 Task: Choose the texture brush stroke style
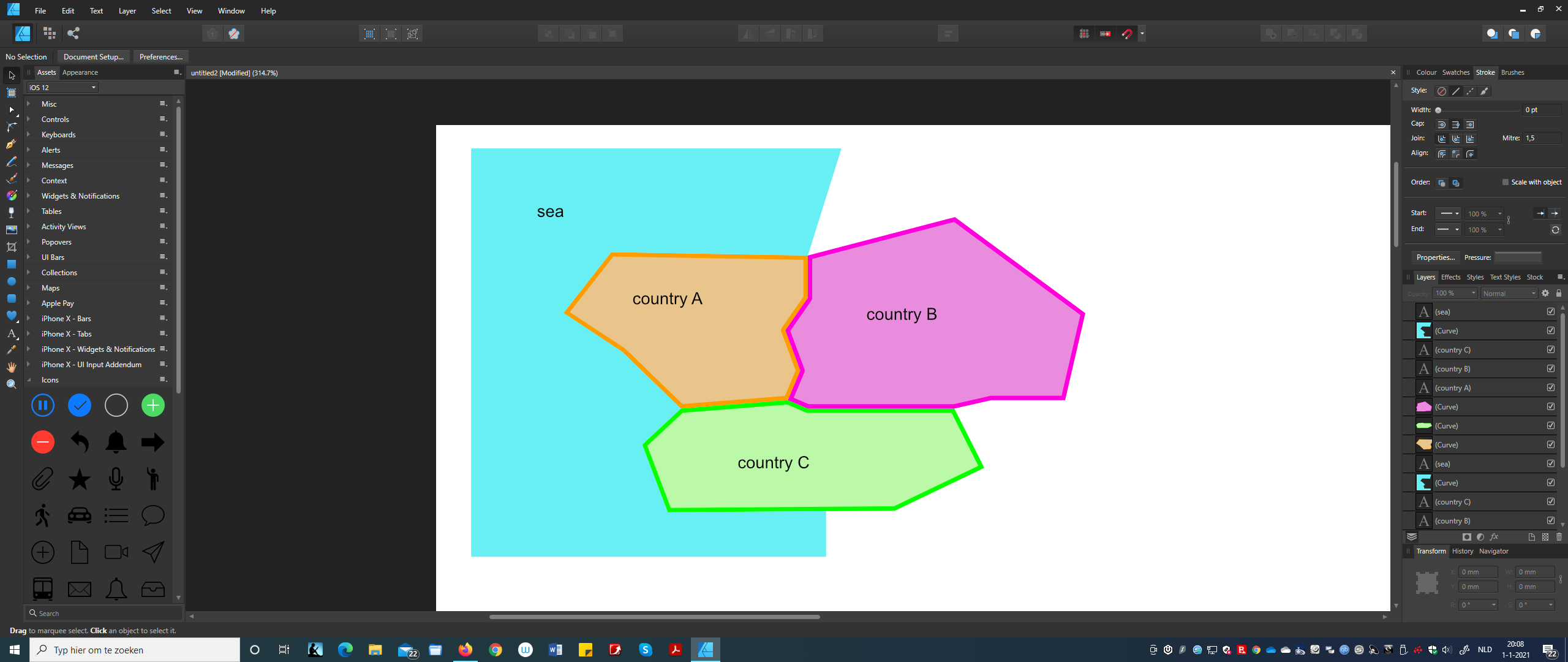1484,91
